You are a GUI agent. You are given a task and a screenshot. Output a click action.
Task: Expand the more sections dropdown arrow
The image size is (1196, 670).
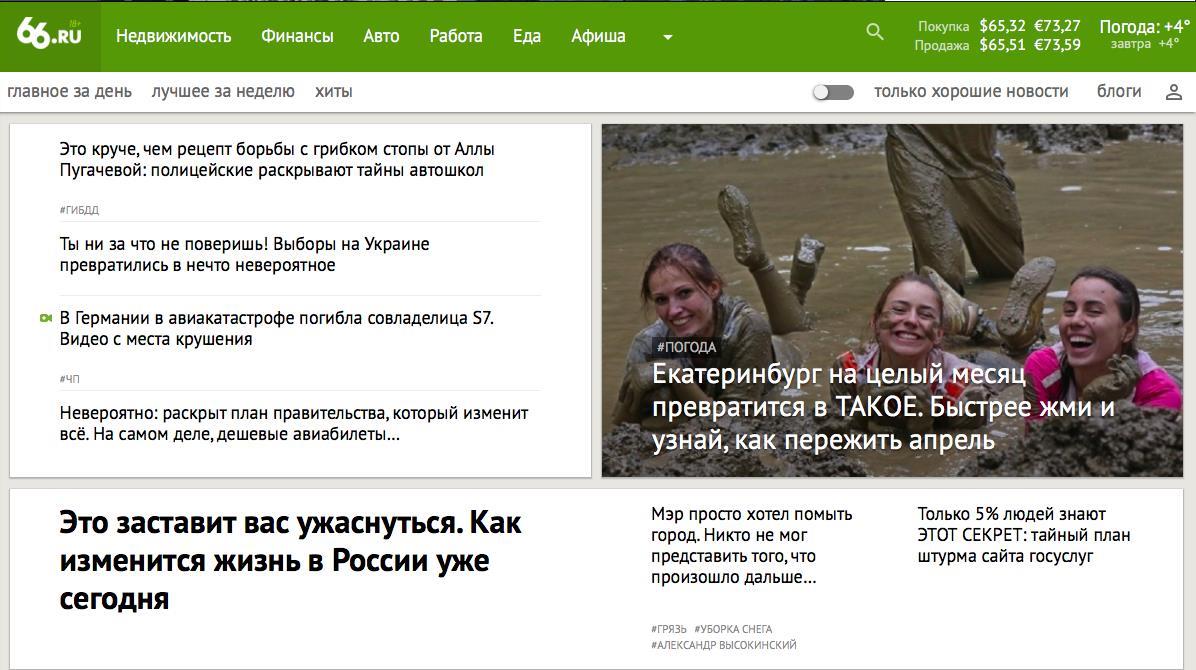pos(667,37)
